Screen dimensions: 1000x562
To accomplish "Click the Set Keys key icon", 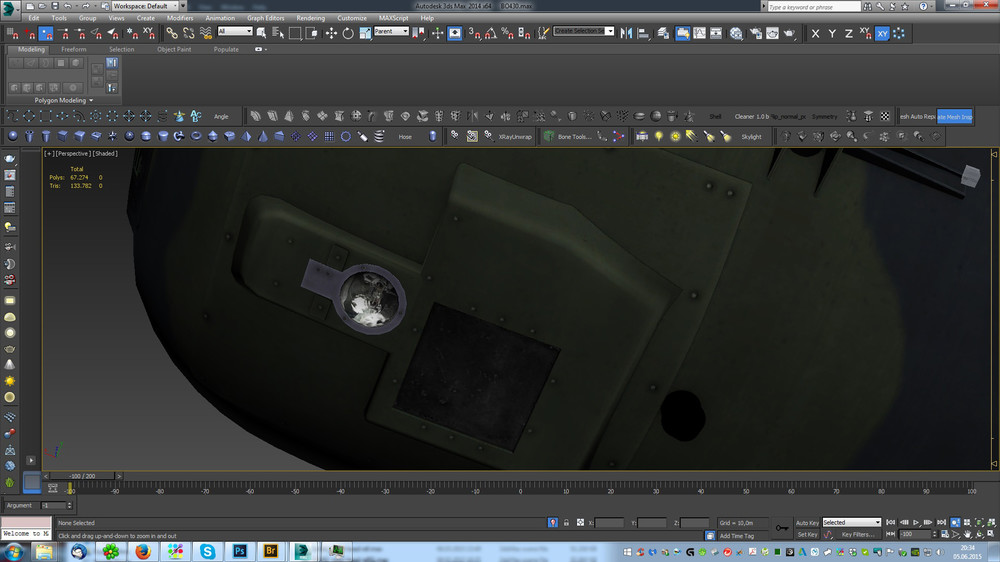I will coord(781,527).
